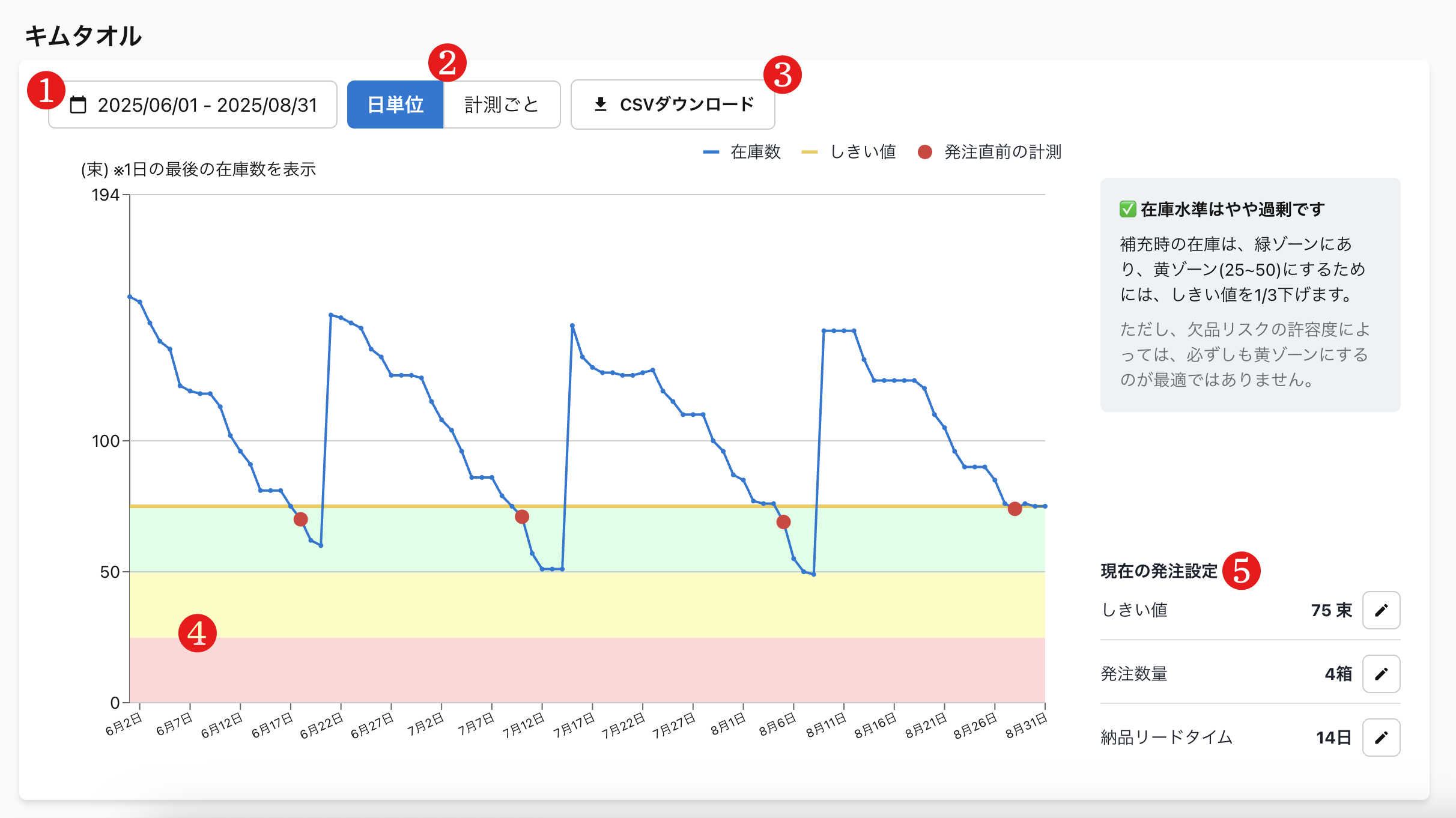Click the red order point near 8月6日
This screenshot has width=1456, height=818.
(x=783, y=522)
